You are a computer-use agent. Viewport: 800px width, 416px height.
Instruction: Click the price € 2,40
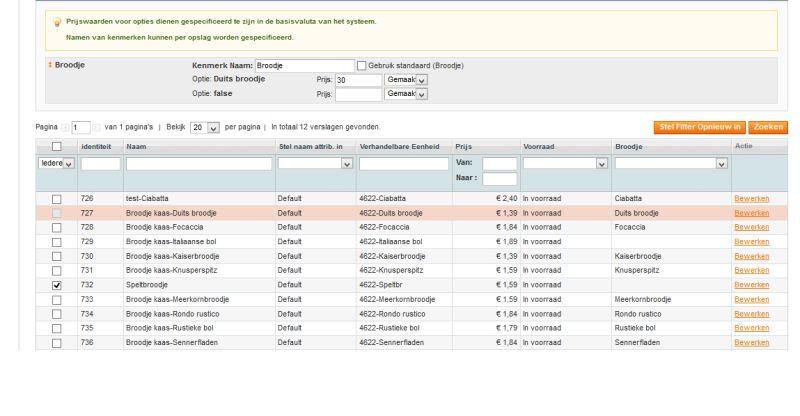(507, 199)
